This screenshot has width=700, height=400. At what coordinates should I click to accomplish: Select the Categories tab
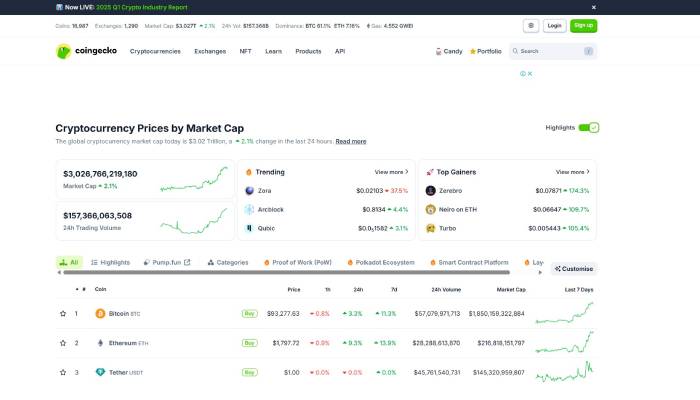[228, 262]
